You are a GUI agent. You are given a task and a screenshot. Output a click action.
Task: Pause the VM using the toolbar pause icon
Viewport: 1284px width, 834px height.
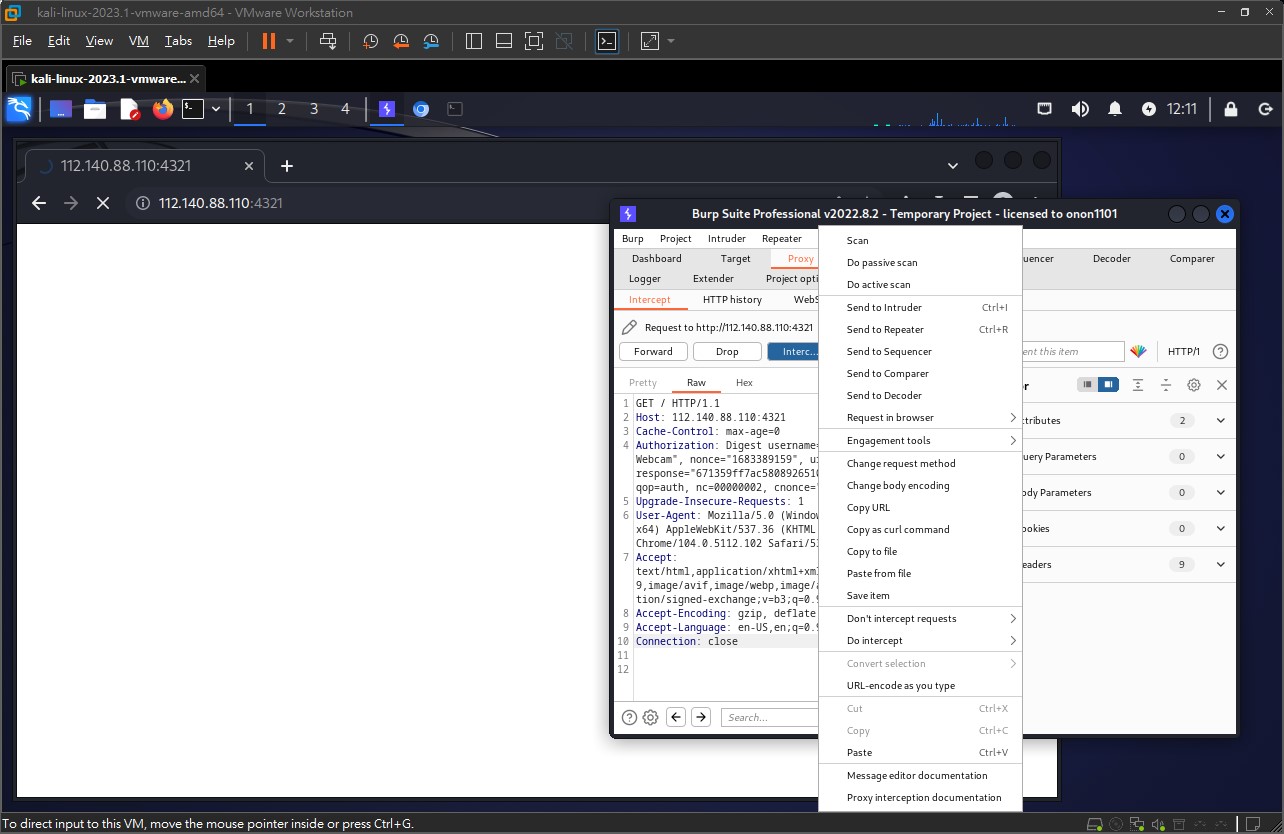(x=268, y=41)
